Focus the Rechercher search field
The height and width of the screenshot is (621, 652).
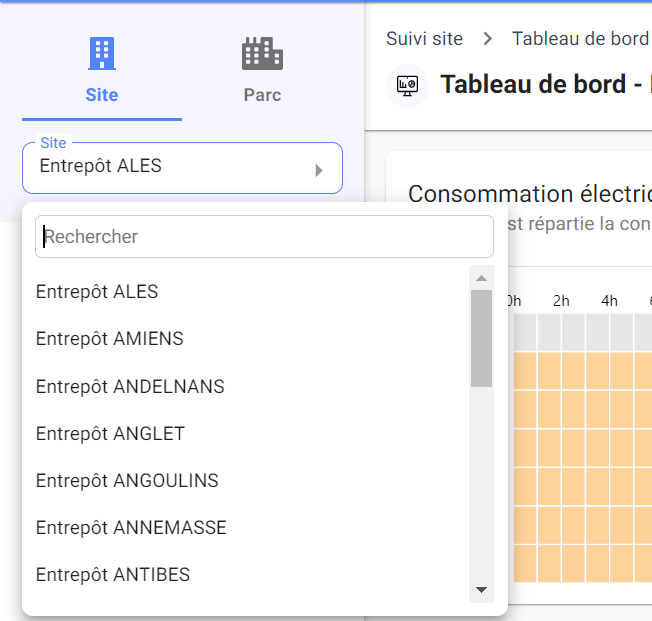(264, 237)
